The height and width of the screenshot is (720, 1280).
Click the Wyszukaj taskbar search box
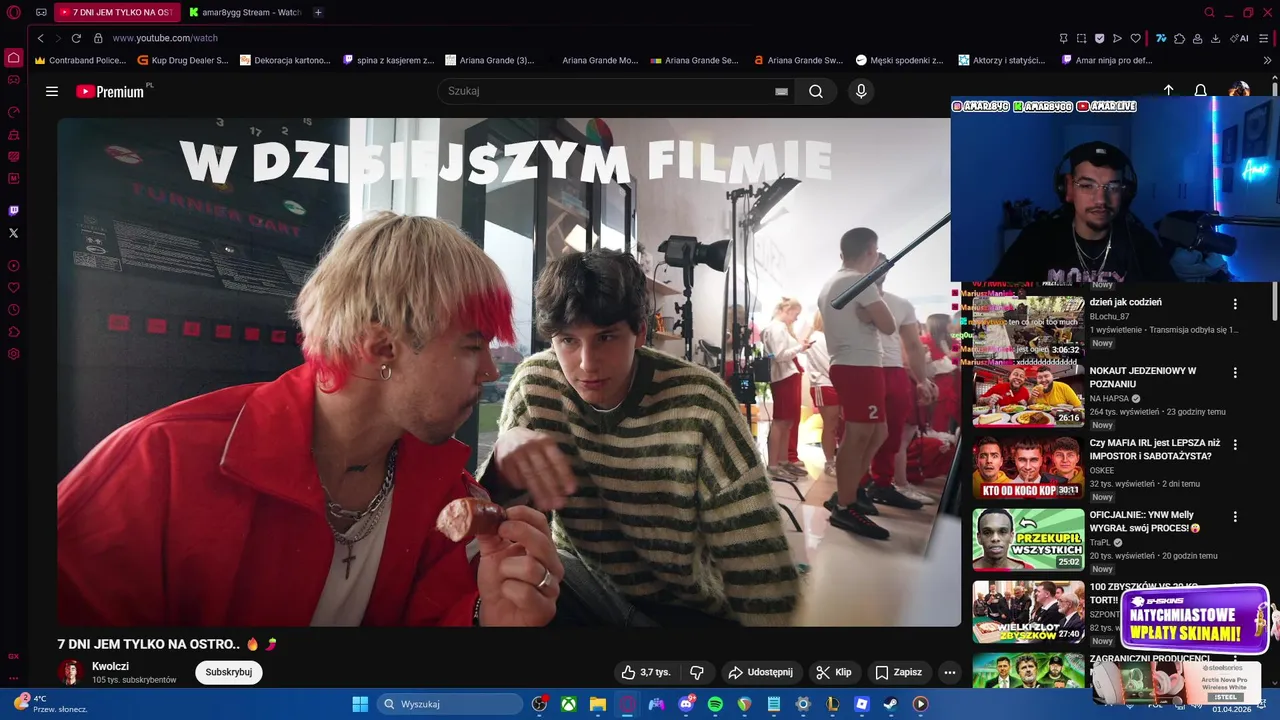click(x=450, y=704)
